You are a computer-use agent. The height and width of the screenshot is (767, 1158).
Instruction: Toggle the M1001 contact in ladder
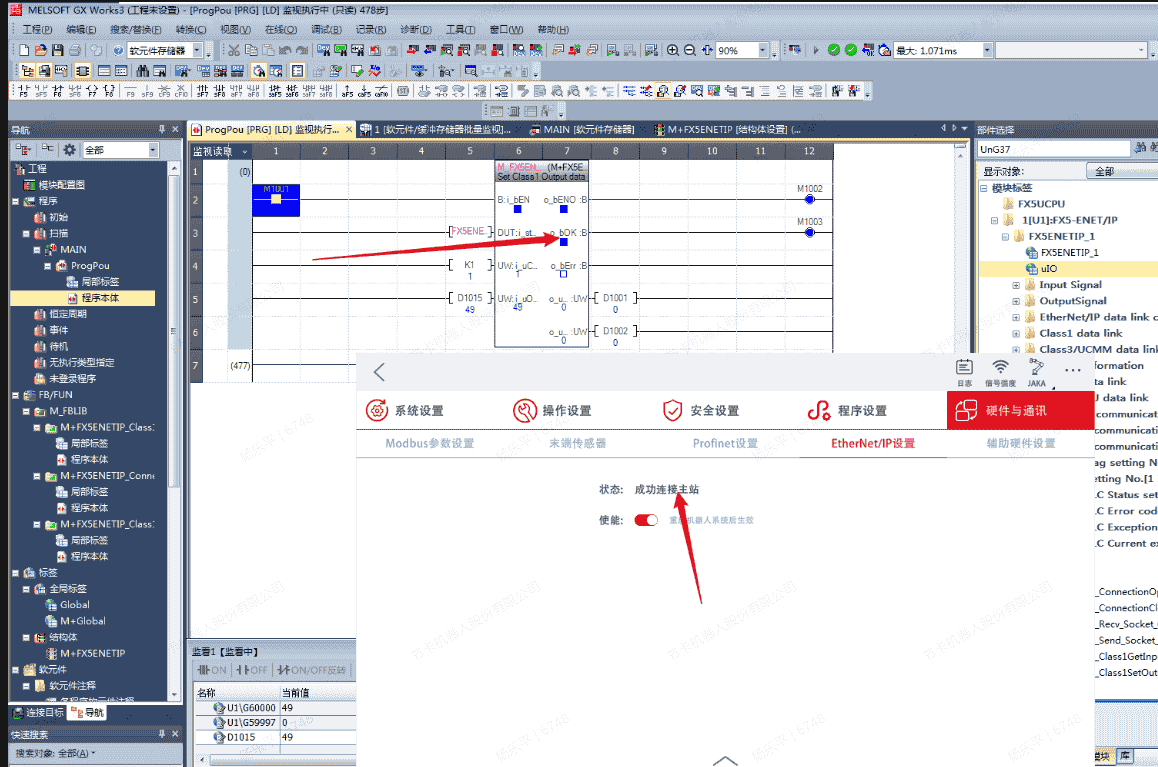tap(276, 199)
